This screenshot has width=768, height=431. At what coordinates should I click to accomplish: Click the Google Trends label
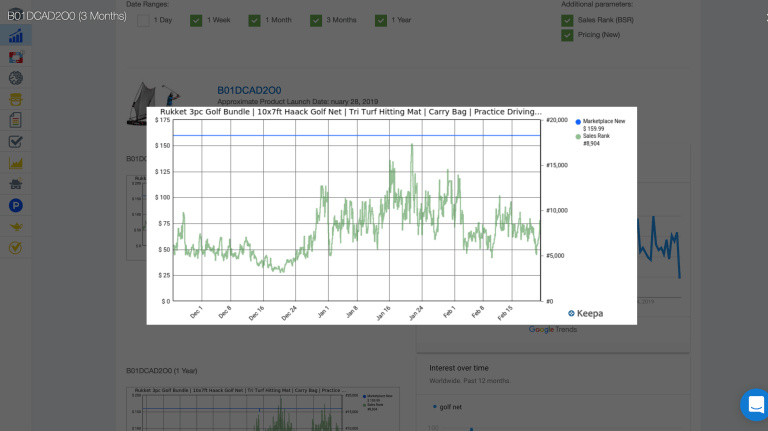[x=552, y=330]
